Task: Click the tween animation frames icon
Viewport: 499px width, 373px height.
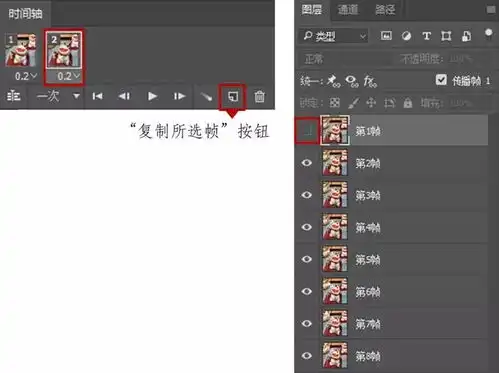Action: [x=206, y=97]
